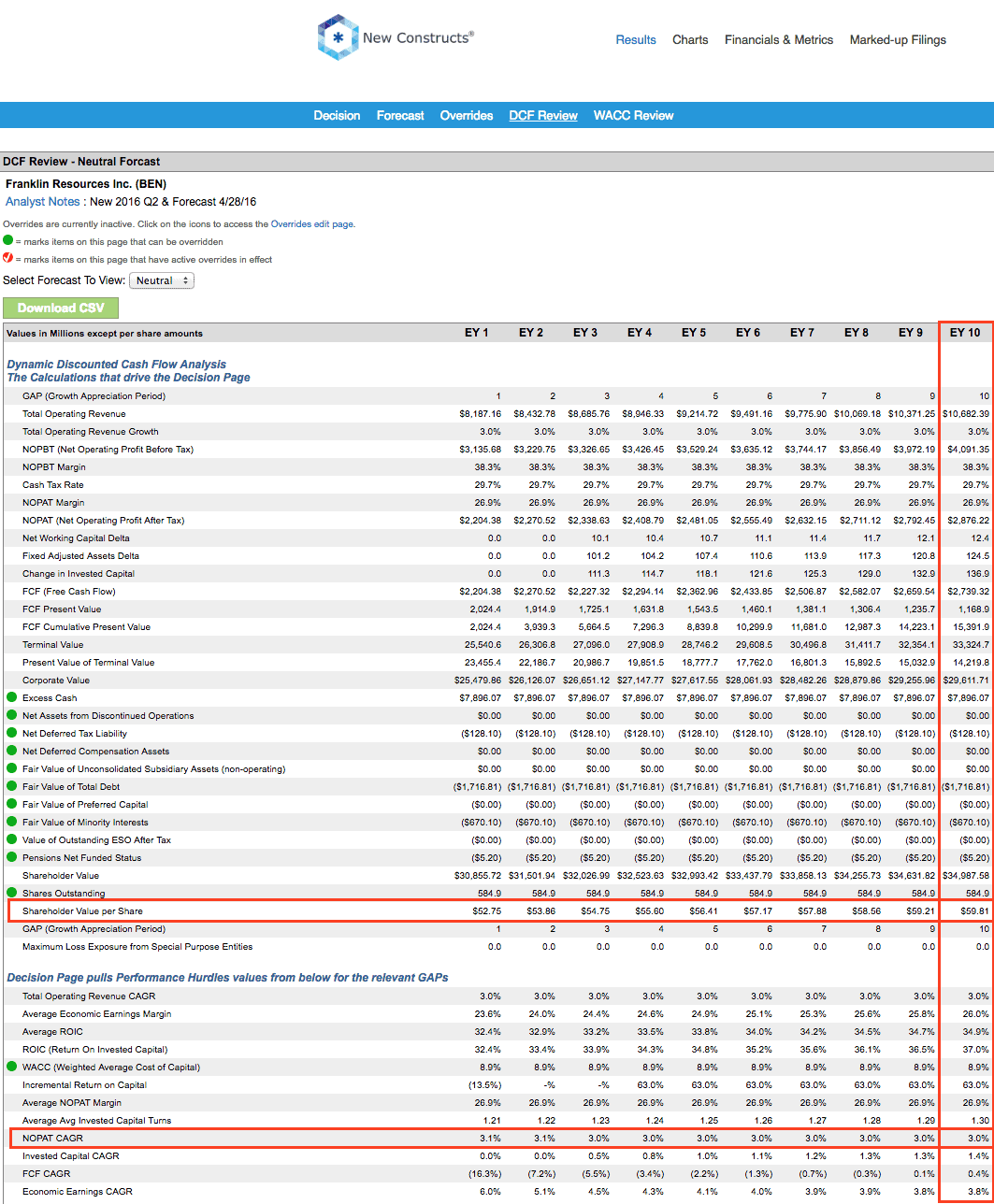Click green dot for Fair Value of Minority Interests
994x1204 pixels.
(11, 822)
